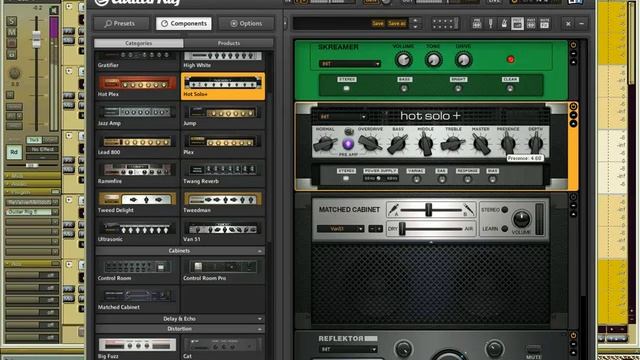Load the Tweed Delight amp
Viewport: 640px width, 360px height.
(137, 202)
